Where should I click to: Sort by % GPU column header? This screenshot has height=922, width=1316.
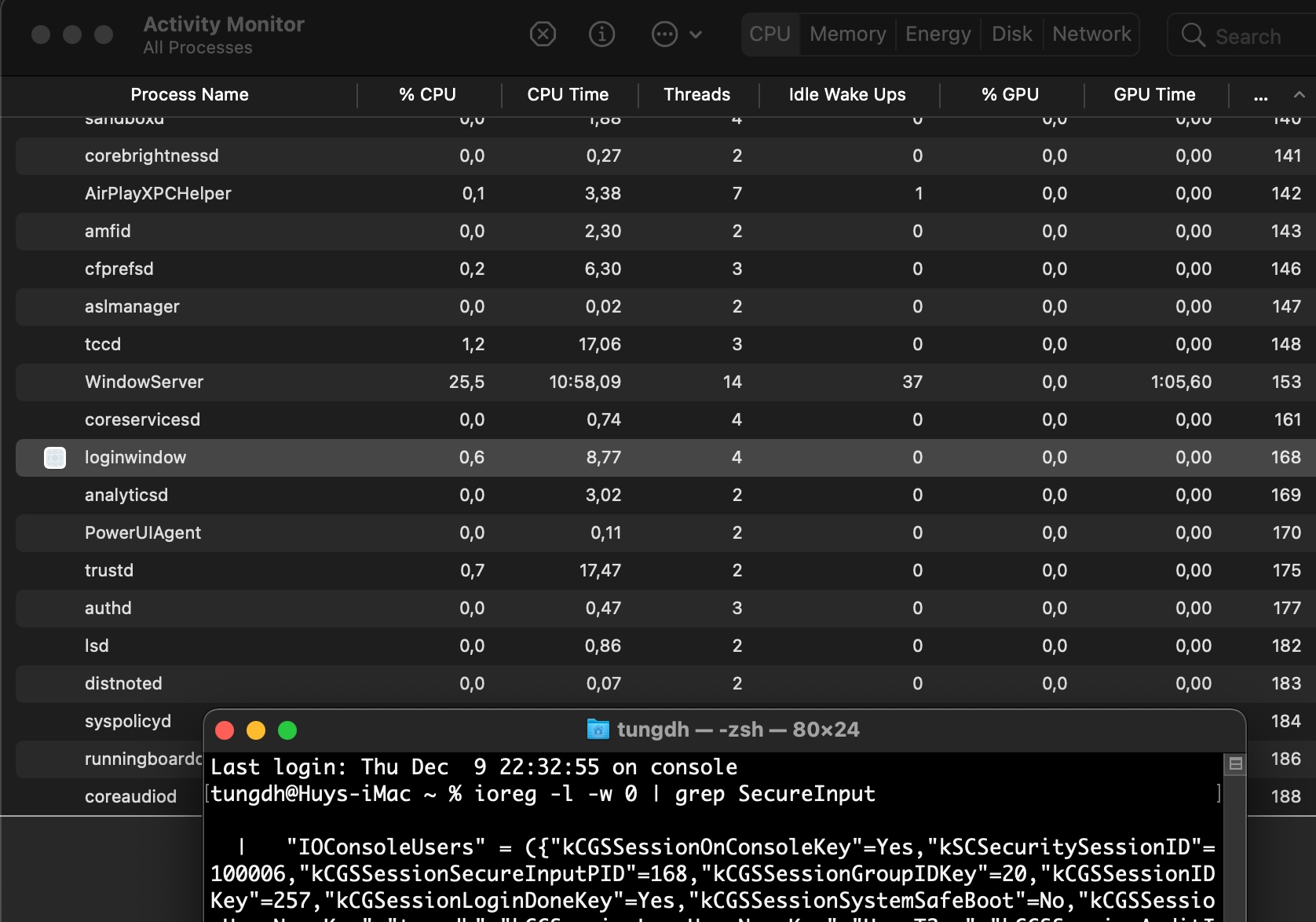(1010, 95)
